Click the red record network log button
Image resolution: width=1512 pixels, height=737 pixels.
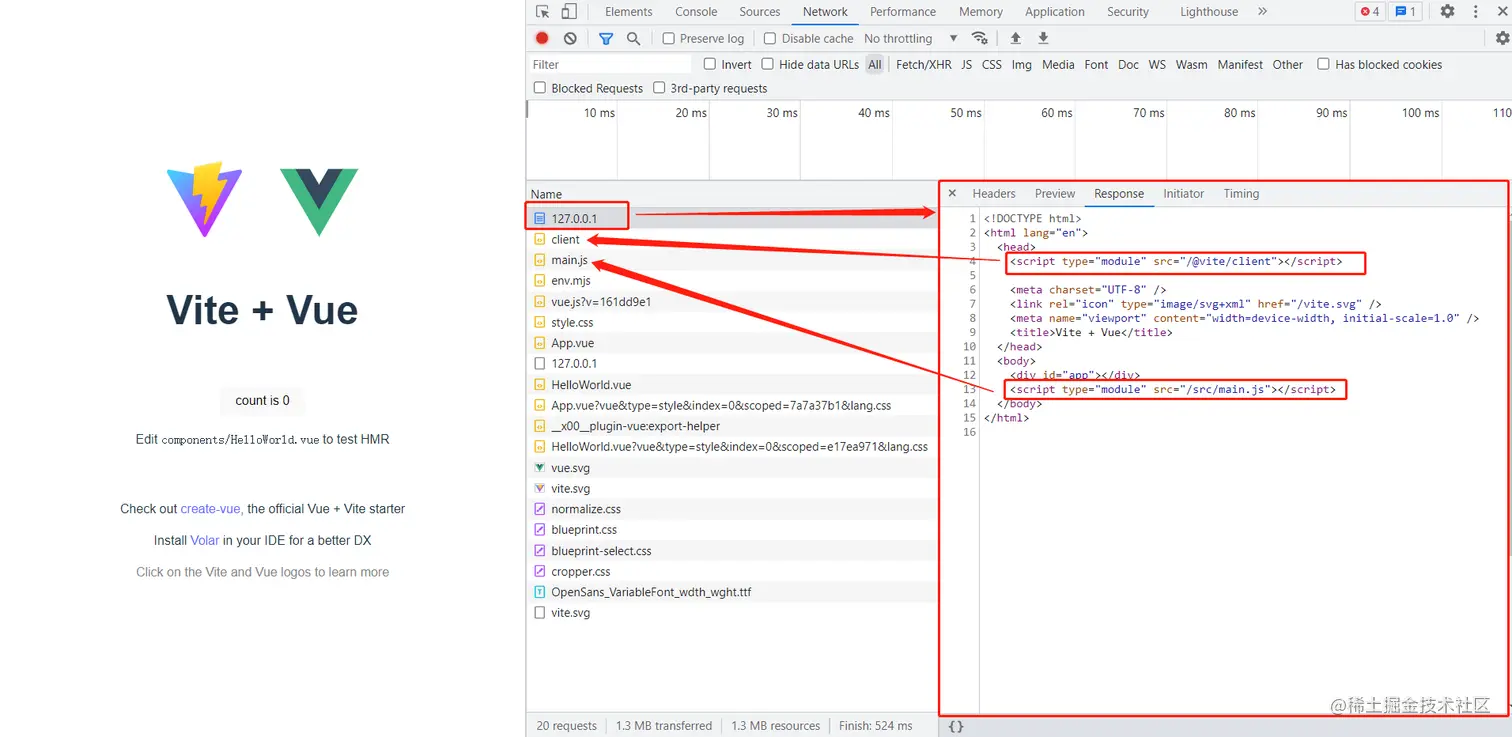(542, 38)
